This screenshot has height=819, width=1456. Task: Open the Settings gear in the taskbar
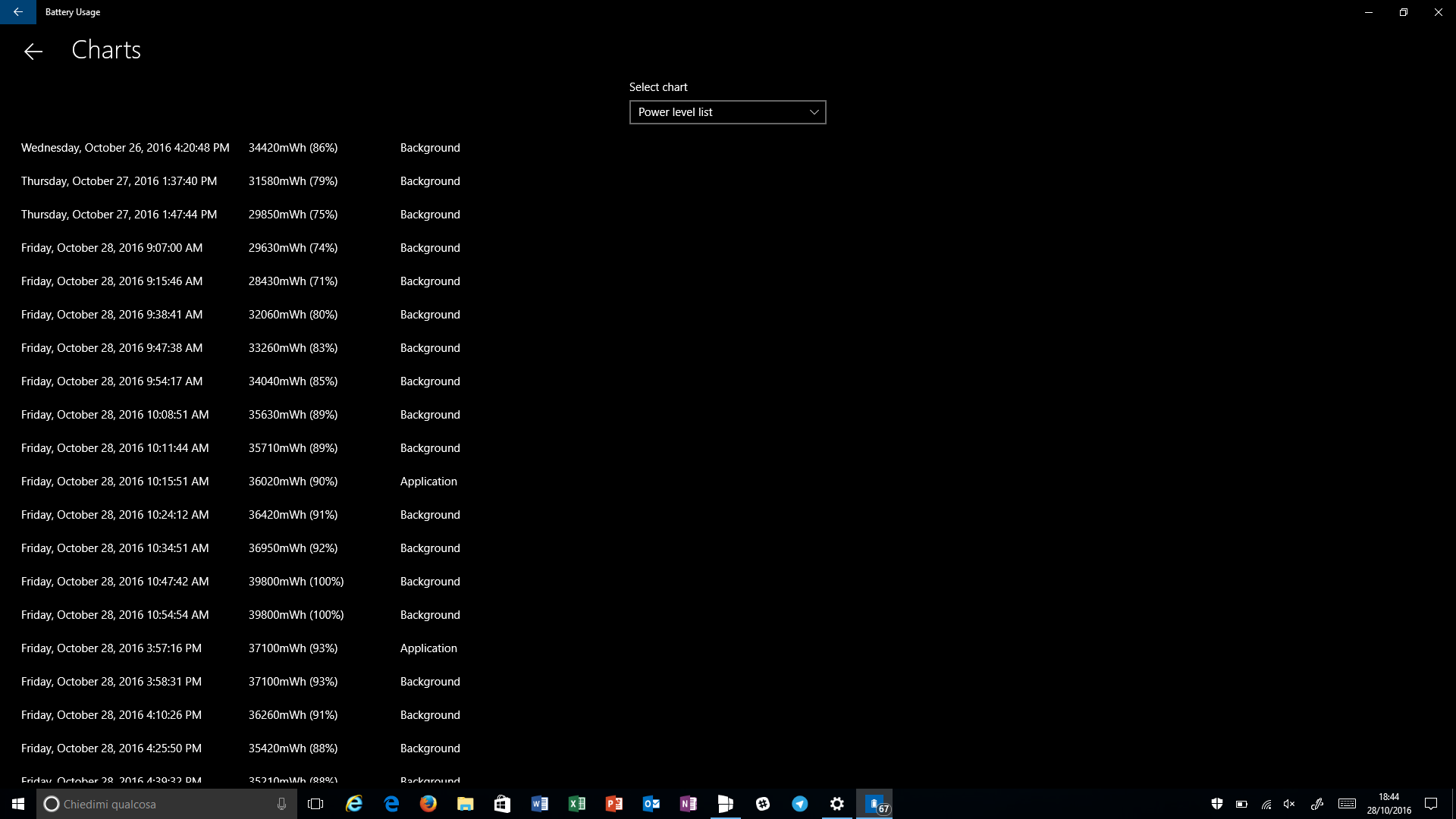click(836, 804)
